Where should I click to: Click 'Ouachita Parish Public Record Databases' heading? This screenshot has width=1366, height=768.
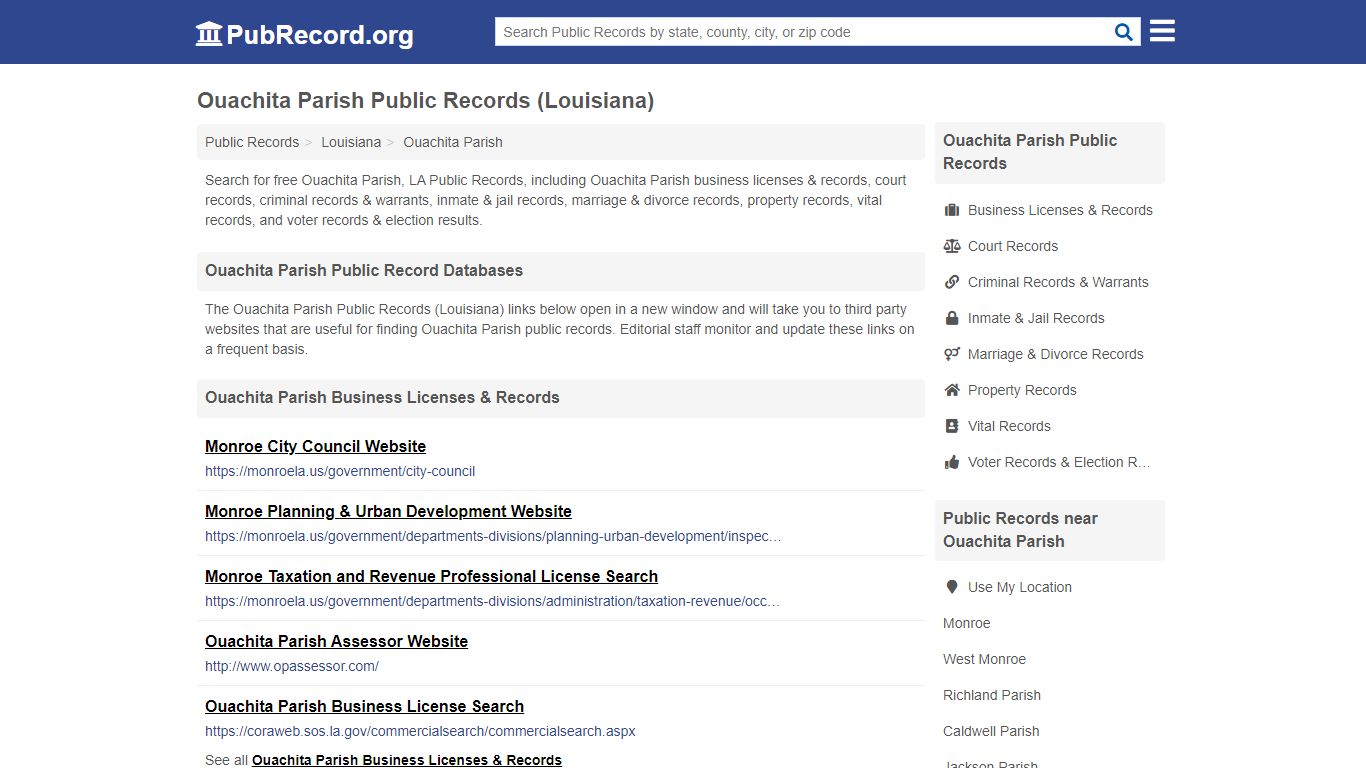pyautogui.click(x=364, y=270)
